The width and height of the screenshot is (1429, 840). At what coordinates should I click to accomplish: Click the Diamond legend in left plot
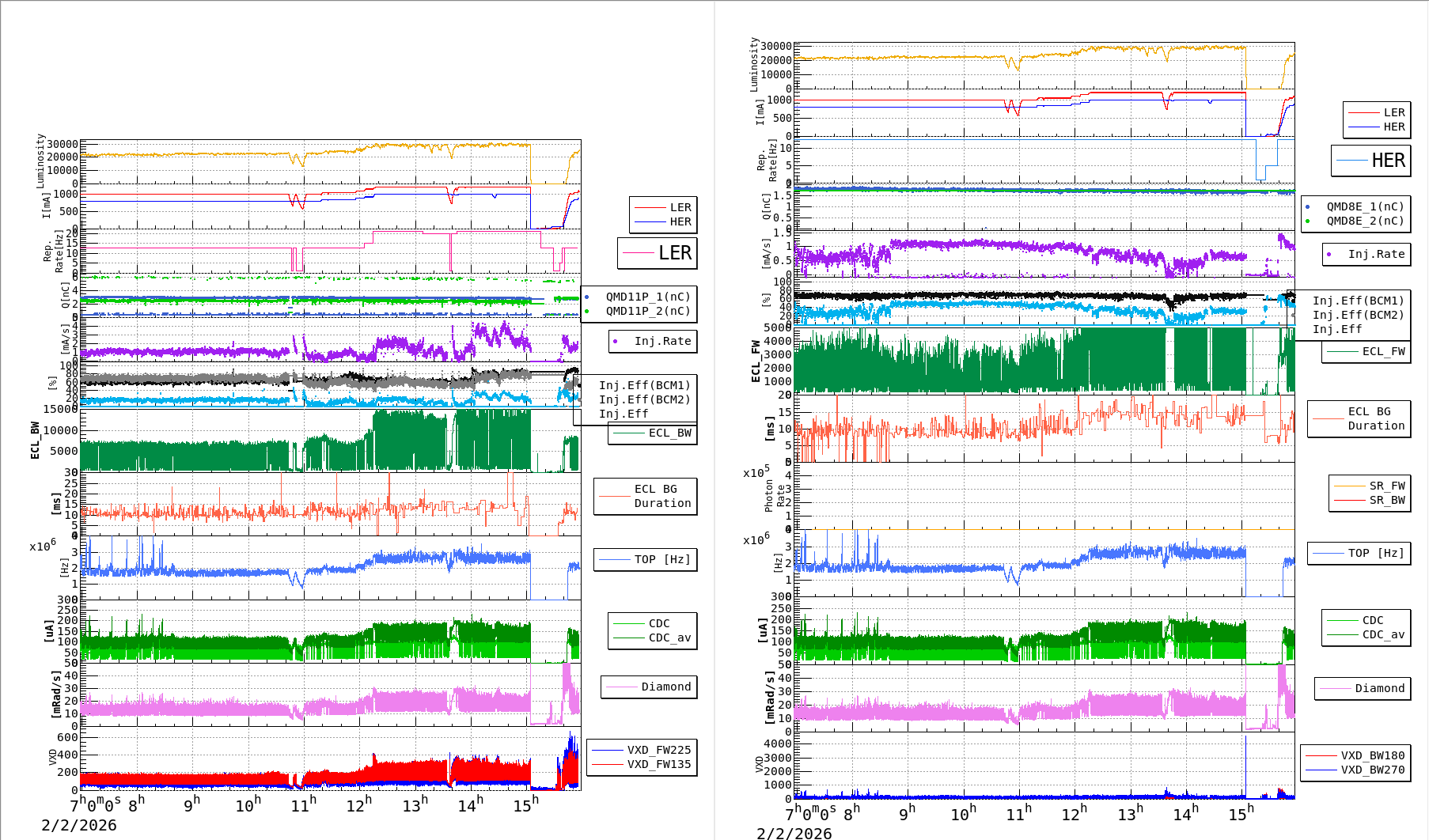(x=665, y=687)
